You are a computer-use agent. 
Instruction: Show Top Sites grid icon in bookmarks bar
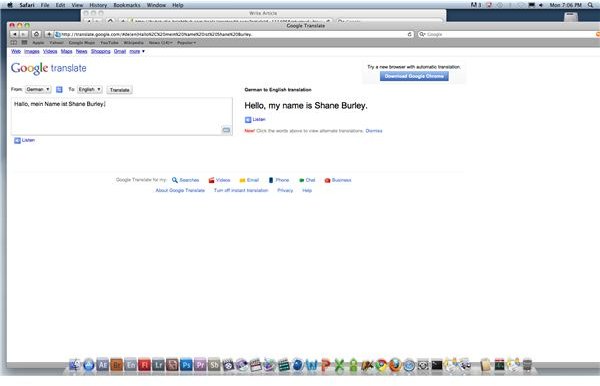pyautogui.click(x=24, y=43)
